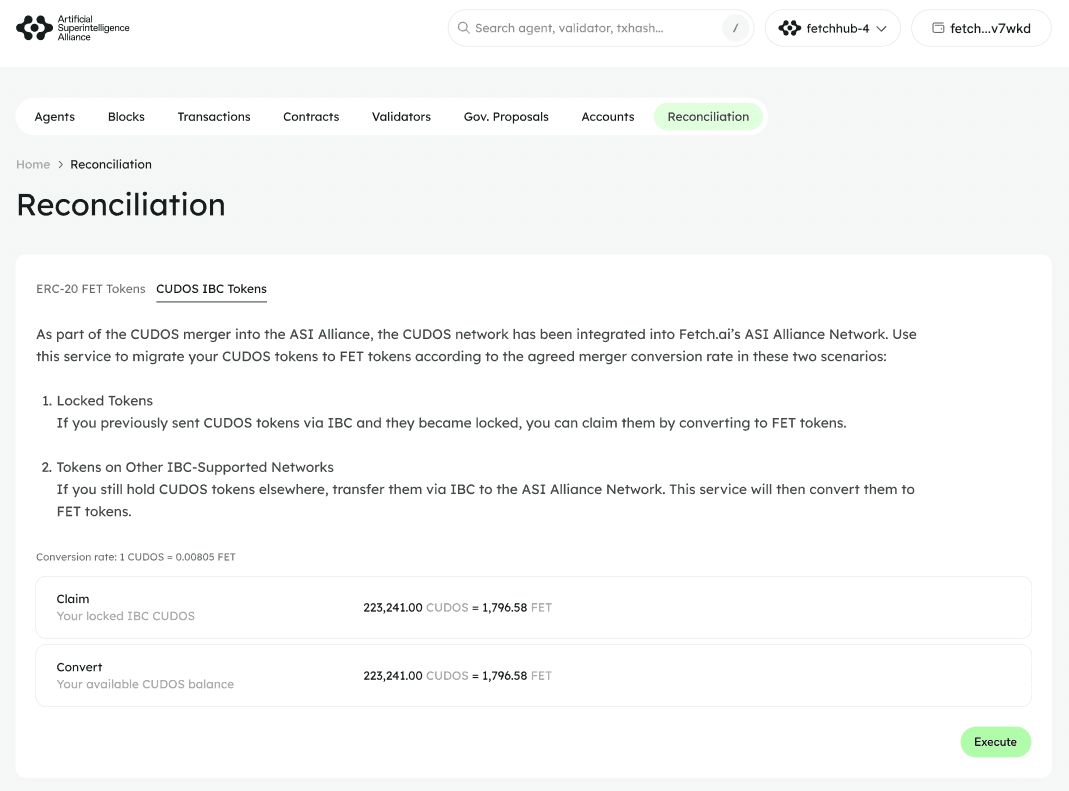Open the Accounts tab

coord(608,117)
